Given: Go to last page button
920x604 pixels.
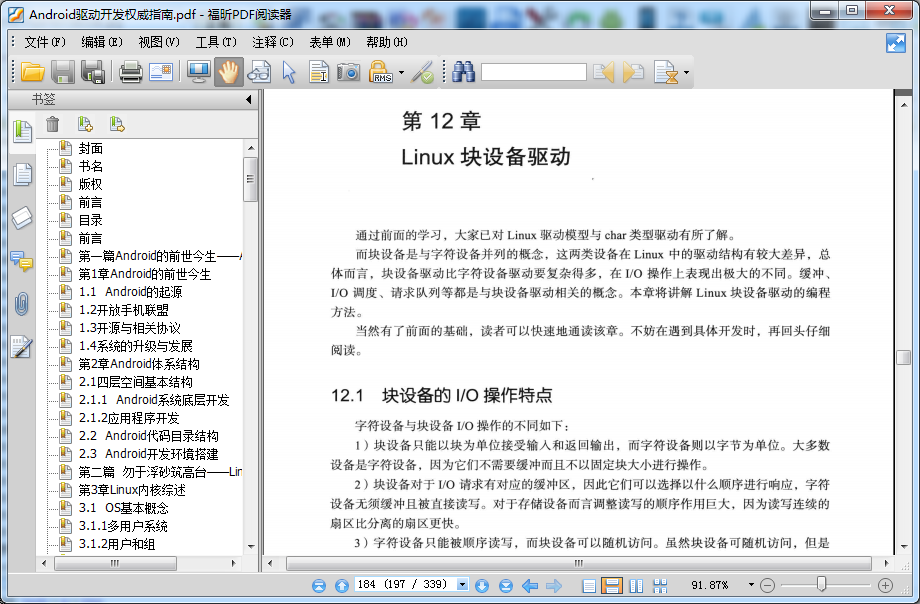Looking at the screenshot, I should click(506, 585).
